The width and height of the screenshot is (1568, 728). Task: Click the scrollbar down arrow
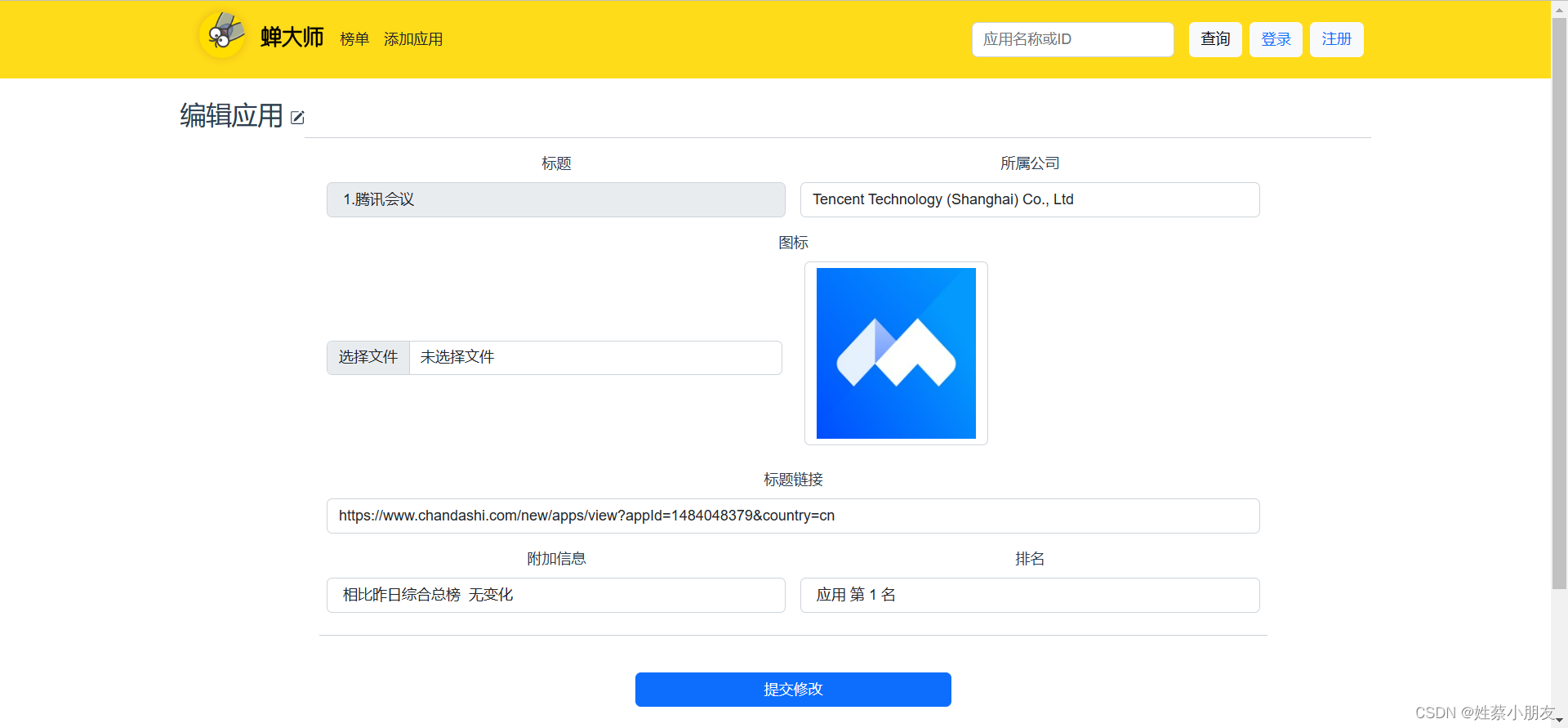[1559, 721]
